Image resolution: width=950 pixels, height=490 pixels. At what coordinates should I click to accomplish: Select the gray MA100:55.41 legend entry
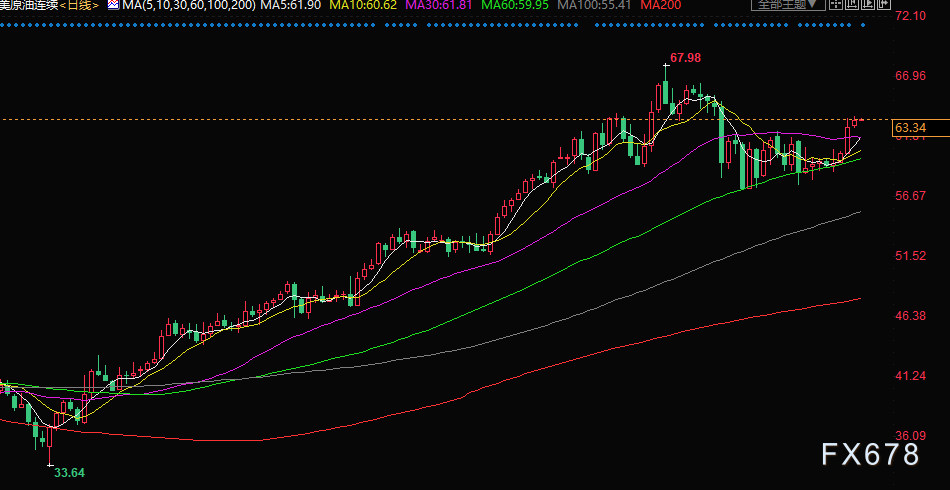[x=596, y=5]
